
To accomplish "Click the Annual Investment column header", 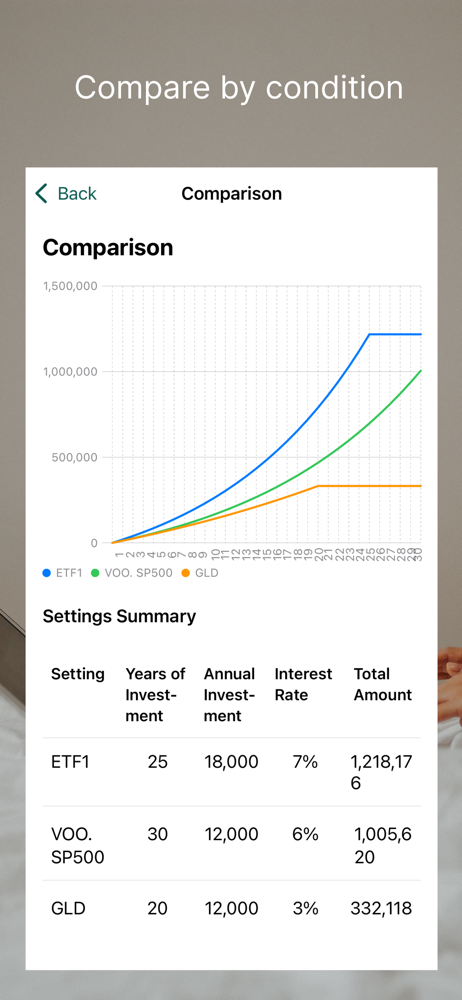I will click(230, 695).
